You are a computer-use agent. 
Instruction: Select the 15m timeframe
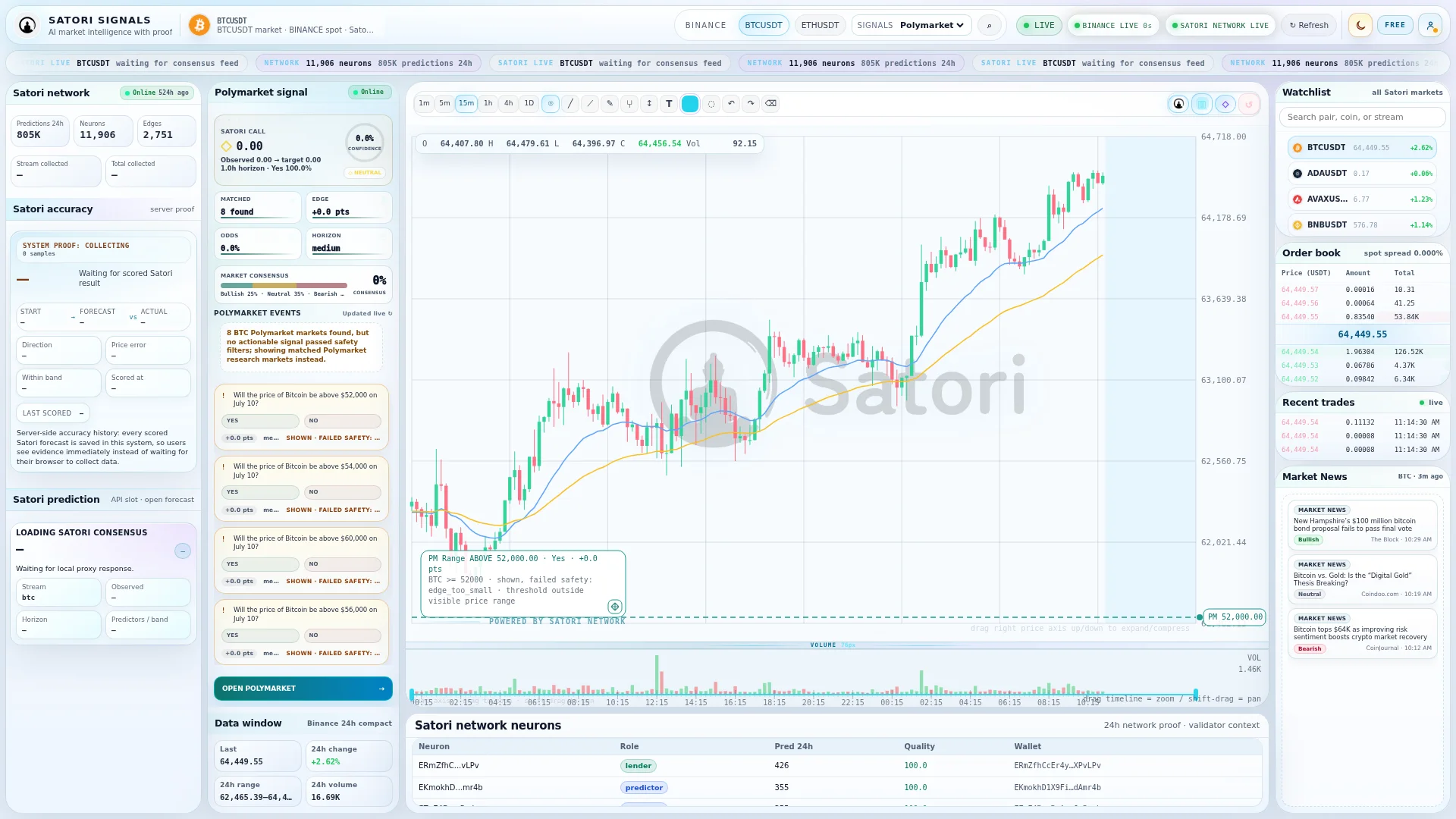tap(466, 103)
